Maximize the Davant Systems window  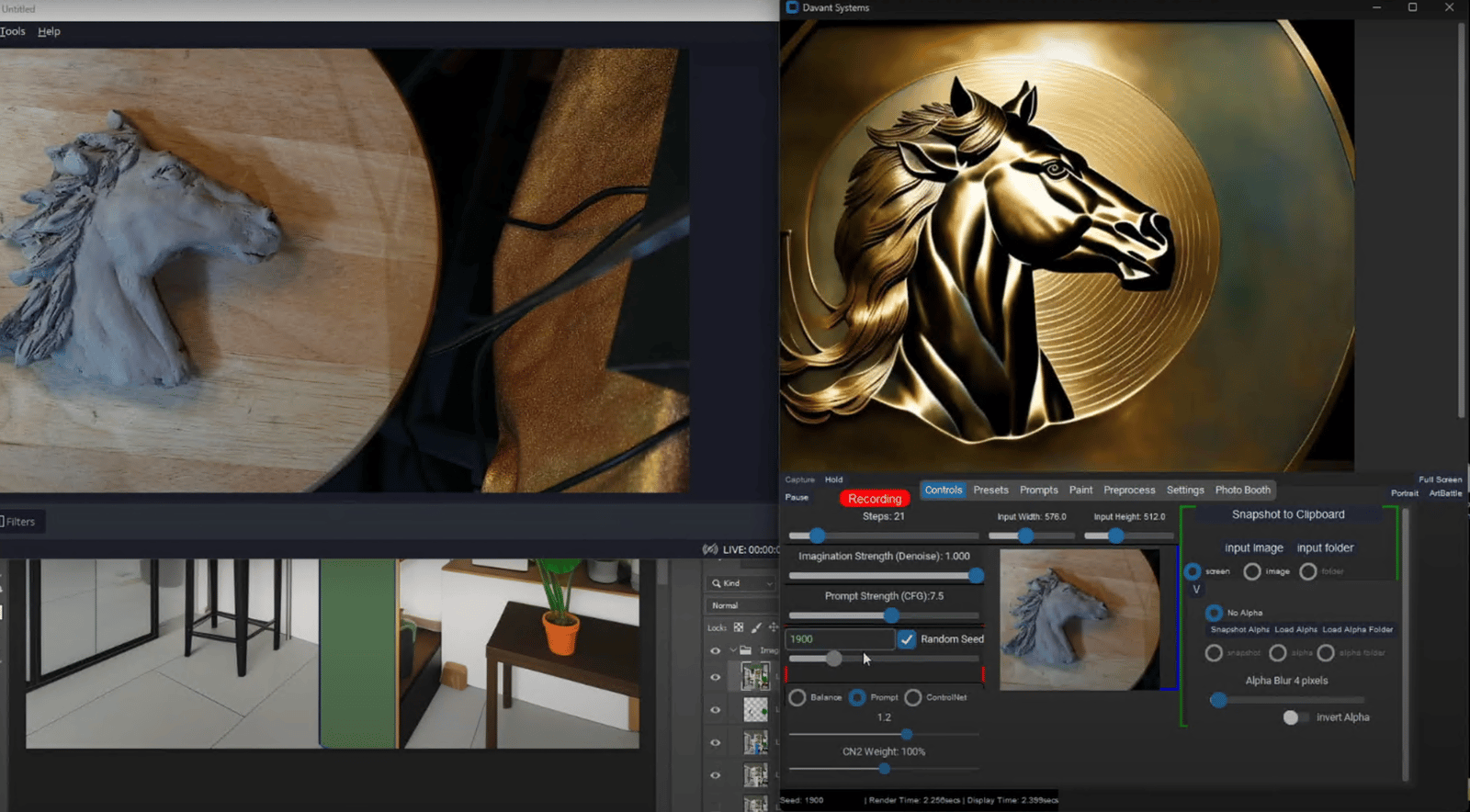pyautogui.click(x=1412, y=7)
